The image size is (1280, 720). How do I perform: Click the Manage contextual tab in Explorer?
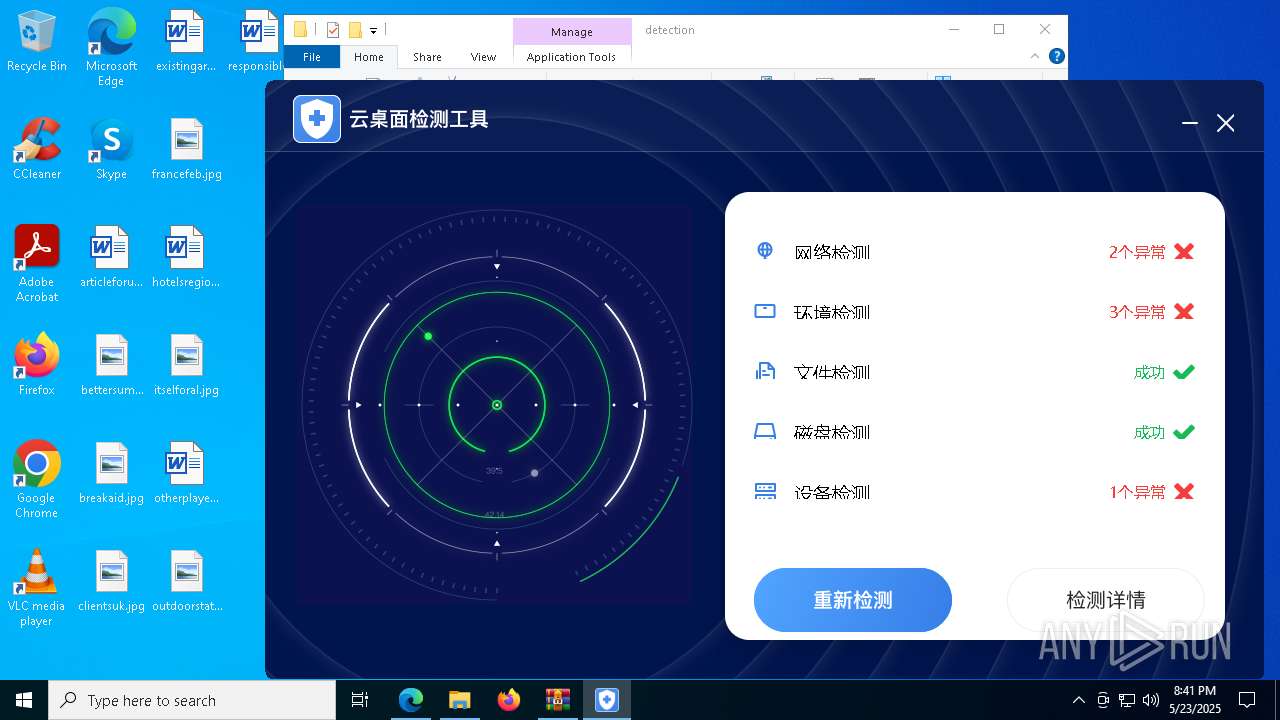(571, 31)
